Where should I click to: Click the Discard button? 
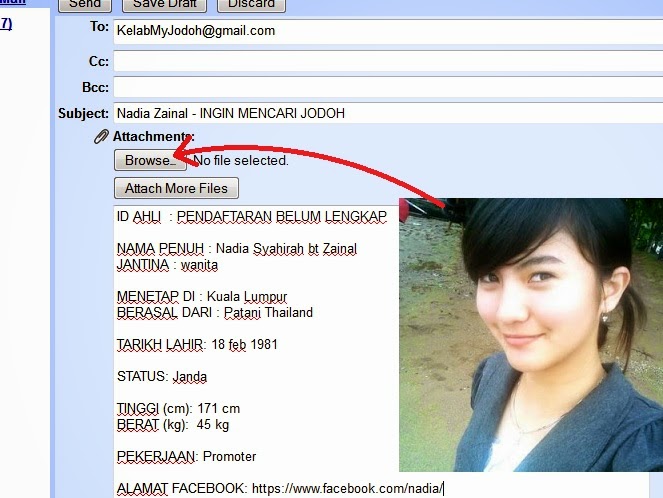pyautogui.click(x=251, y=4)
